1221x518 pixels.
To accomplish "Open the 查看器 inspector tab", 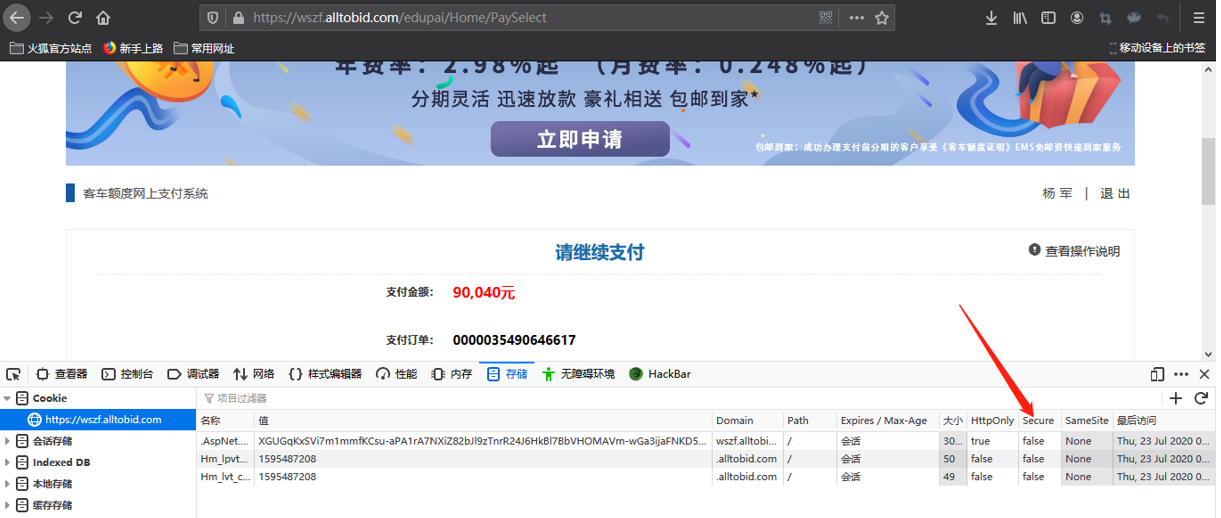I will 62,374.
